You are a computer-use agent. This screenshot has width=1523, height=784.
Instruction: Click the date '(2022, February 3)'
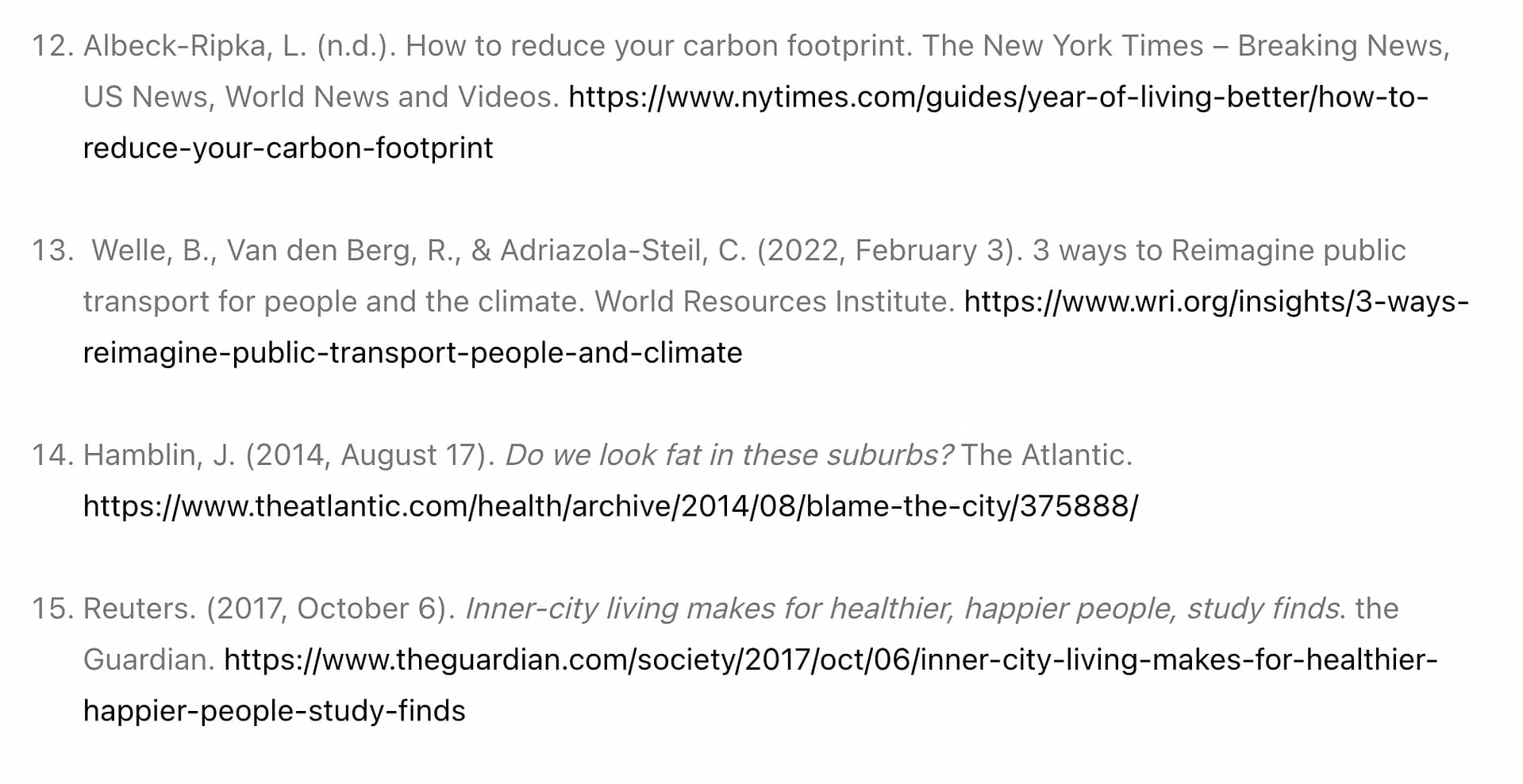[890, 251]
